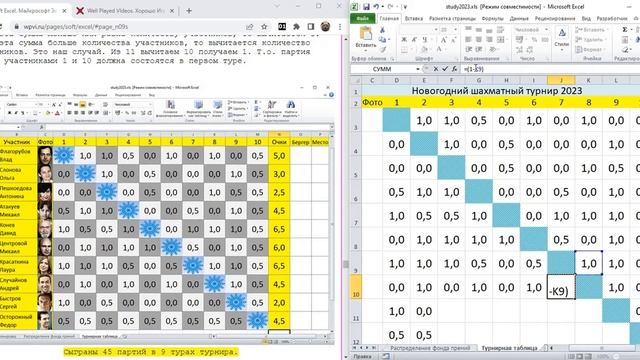The height and width of the screenshot is (360, 640).
Task: Select column J header
Action: tap(561, 80)
